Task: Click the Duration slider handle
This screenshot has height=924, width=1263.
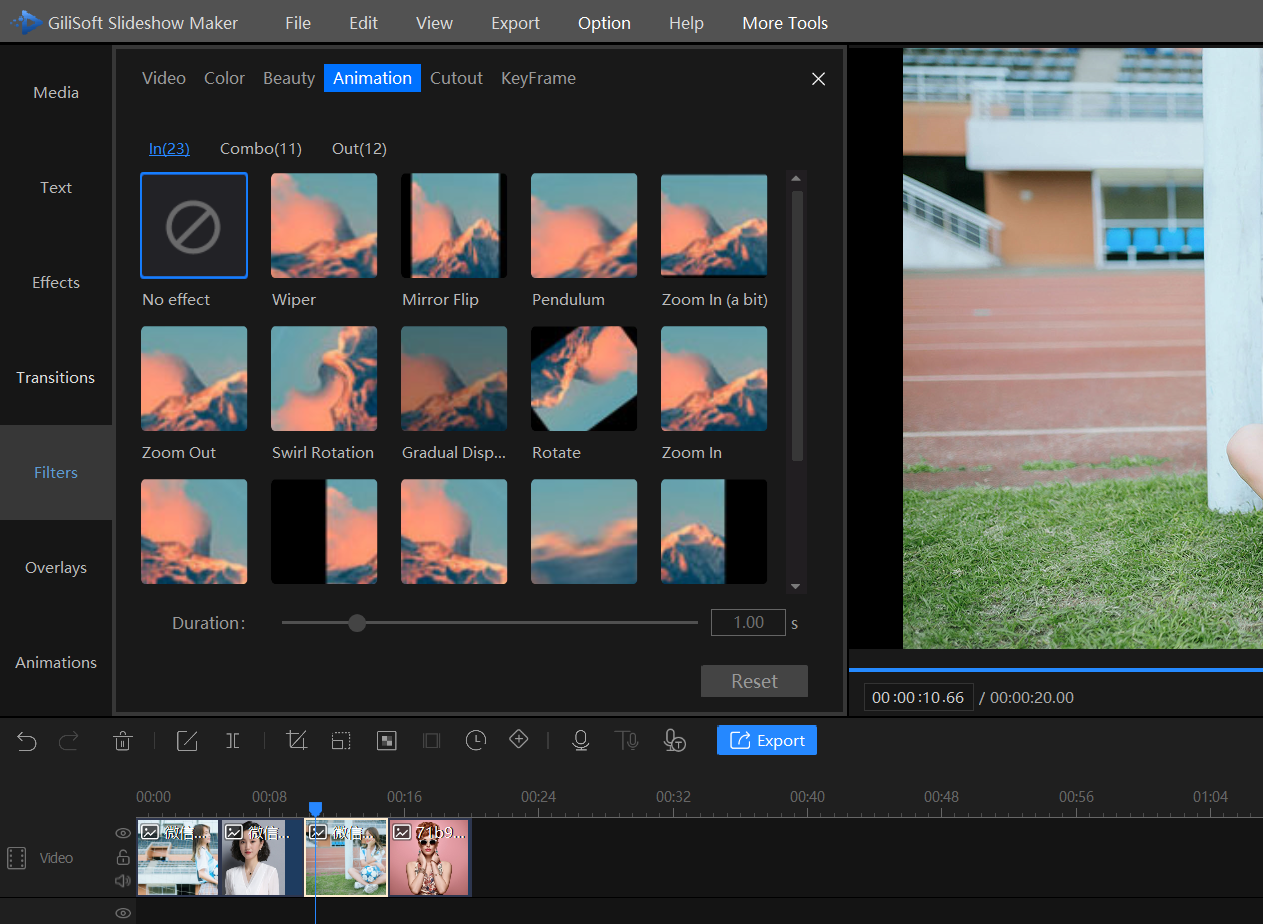Action: (357, 623)
